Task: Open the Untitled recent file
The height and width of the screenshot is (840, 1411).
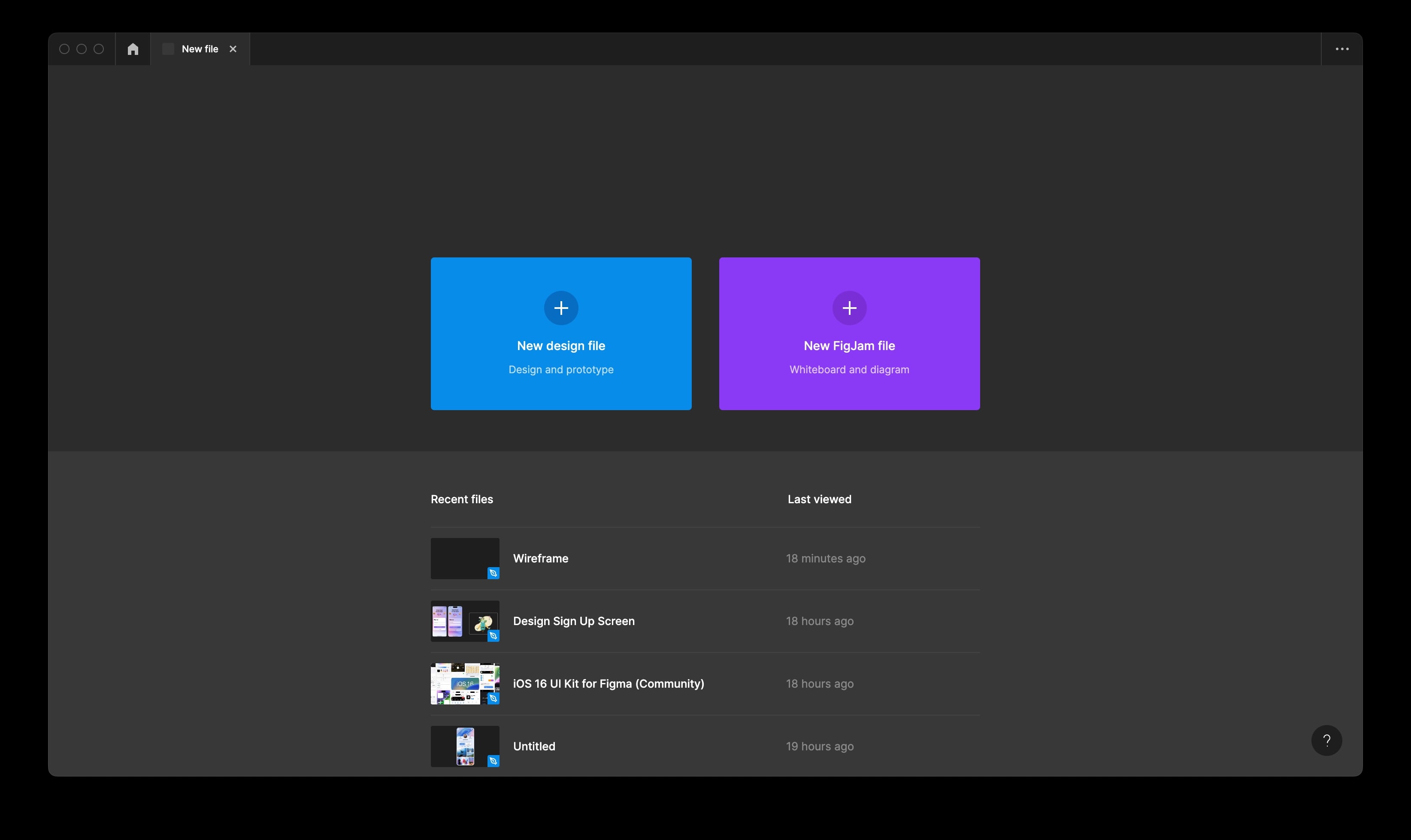Action: [533, 746]
